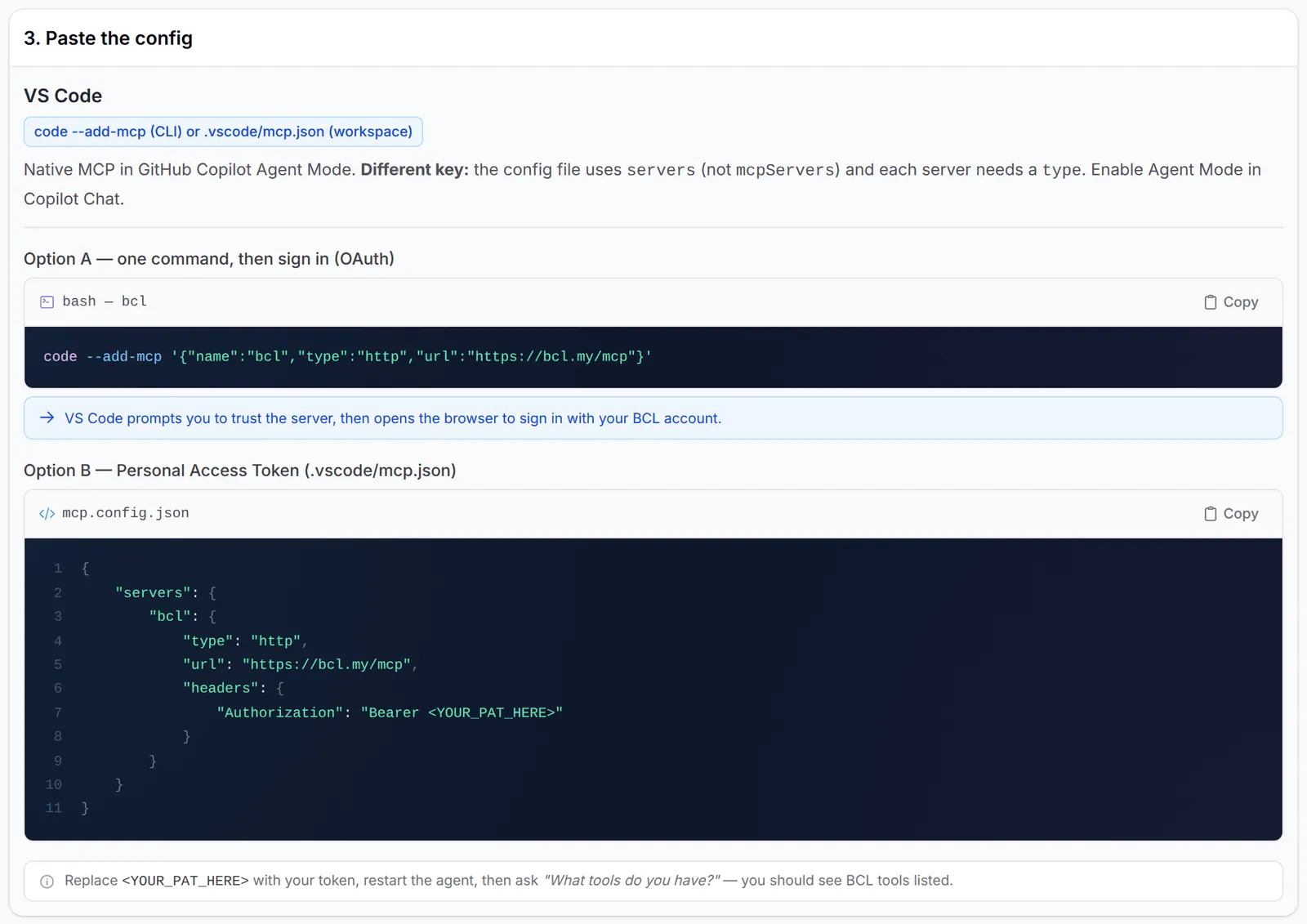Click line number 1 in the JSON editor

pos(58,569)
